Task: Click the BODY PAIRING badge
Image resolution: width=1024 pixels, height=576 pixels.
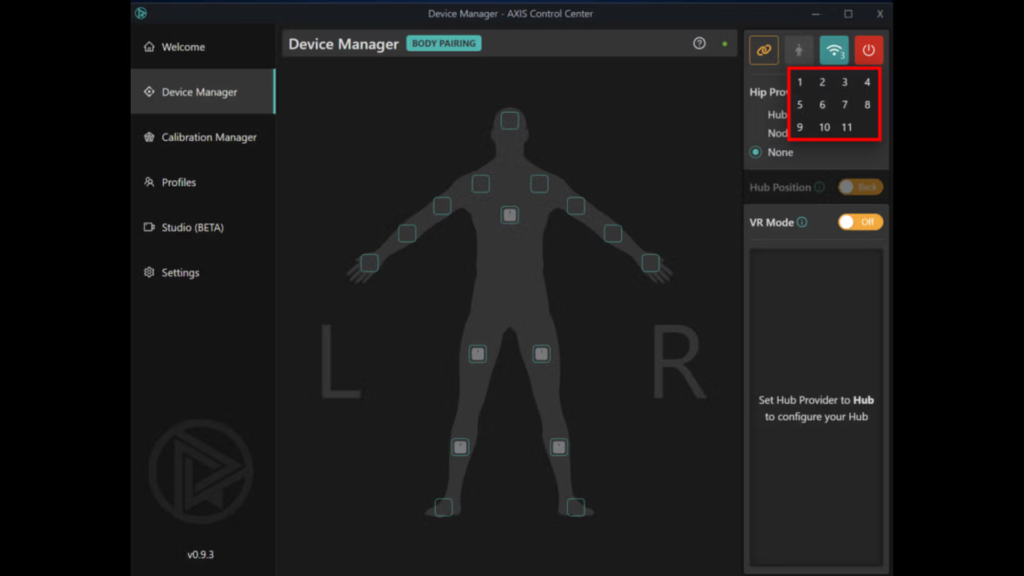Action: [444, 44]
